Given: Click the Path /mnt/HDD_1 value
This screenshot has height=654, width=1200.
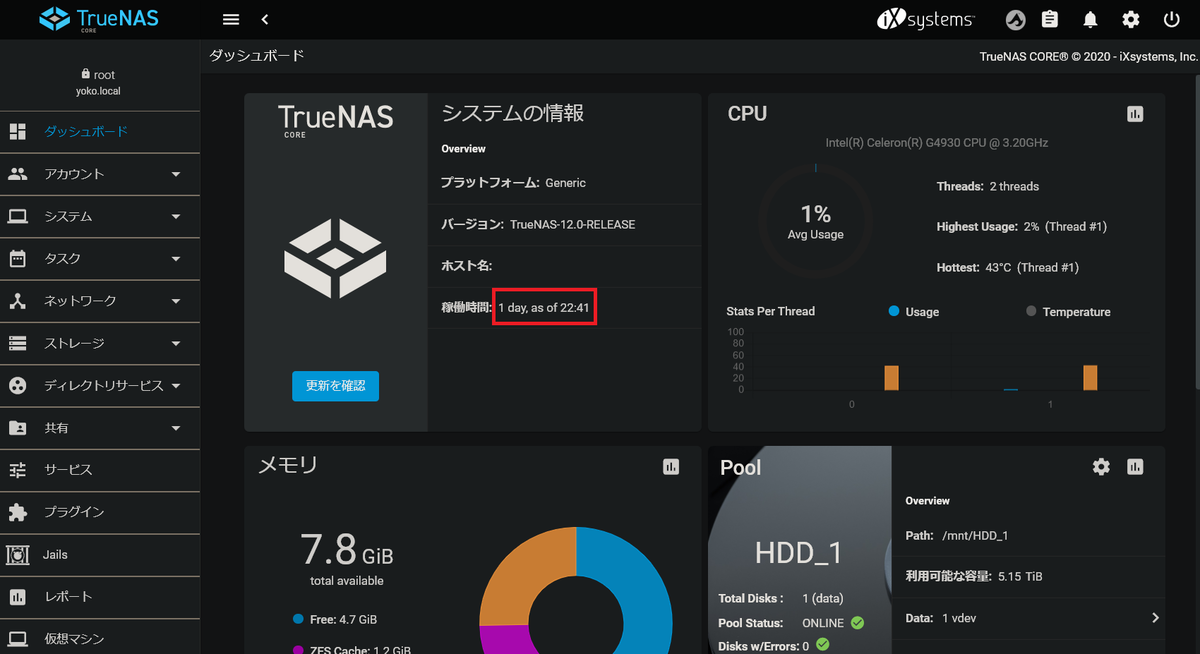Looking at the screenshot, I should [975, 536].
